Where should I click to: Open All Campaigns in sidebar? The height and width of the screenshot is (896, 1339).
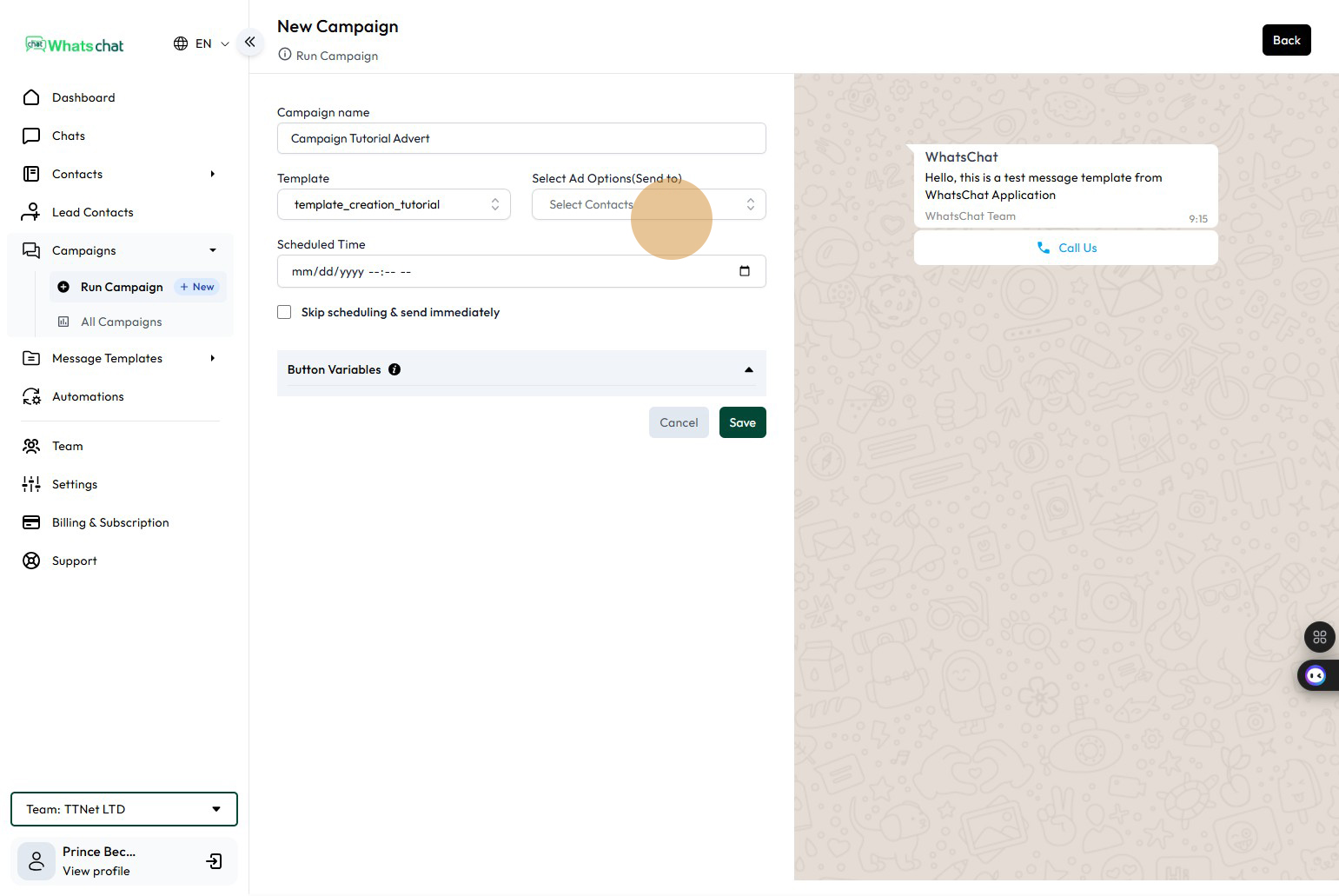(x=121, y=322)
